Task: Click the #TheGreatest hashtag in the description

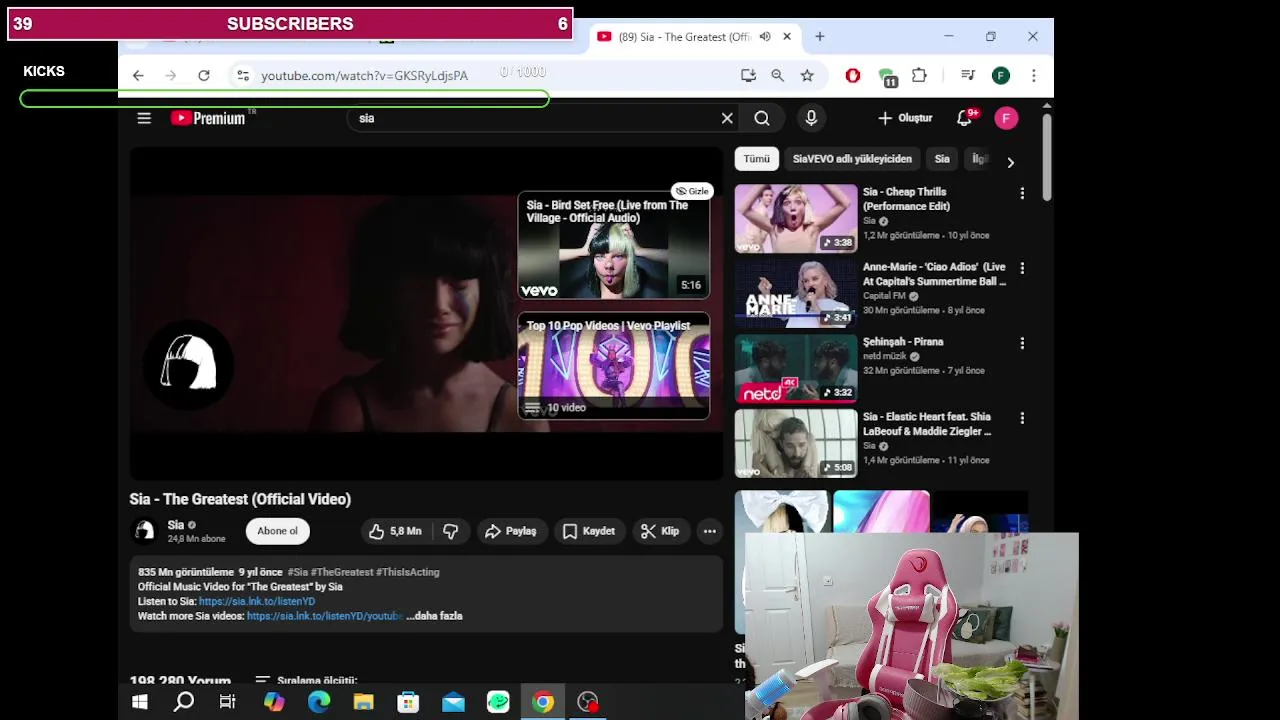Action: (x=342, y=572)
